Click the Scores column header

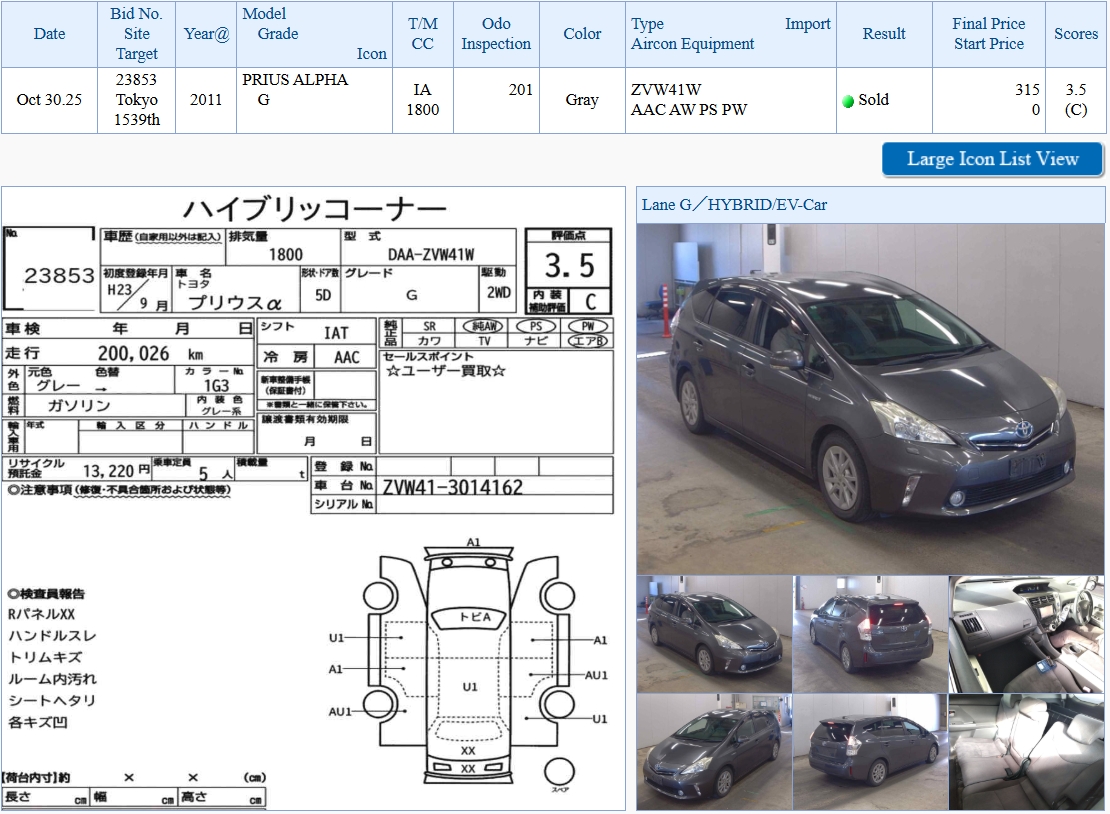click(x=1075, y=34)
